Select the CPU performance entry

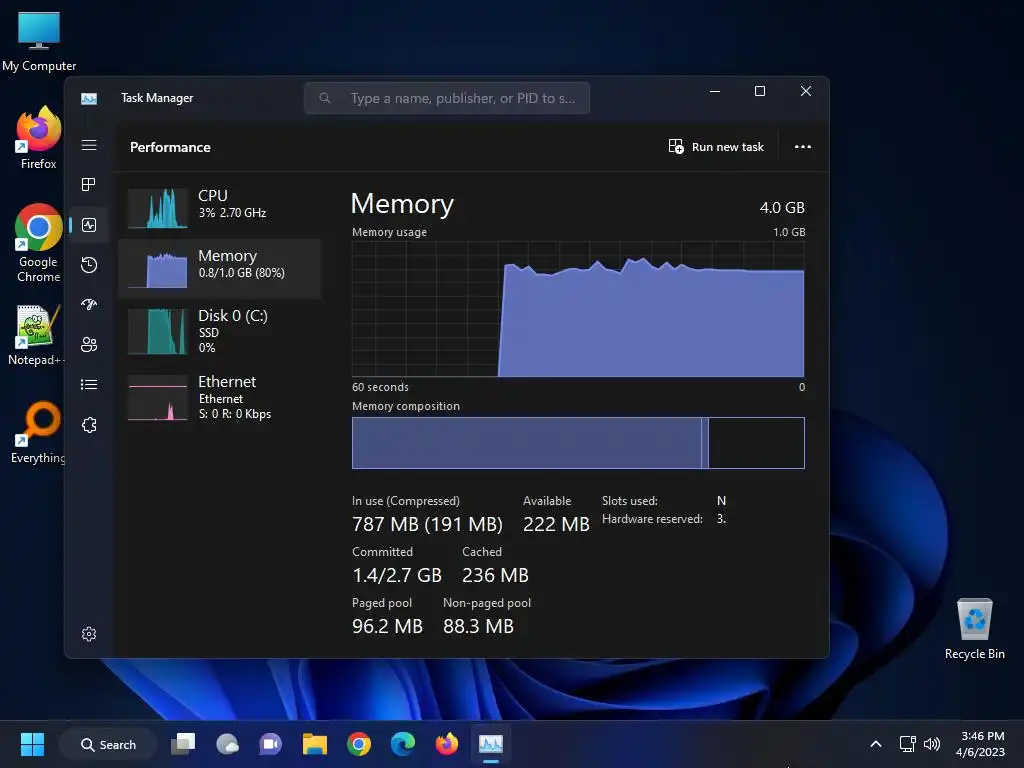220,208
